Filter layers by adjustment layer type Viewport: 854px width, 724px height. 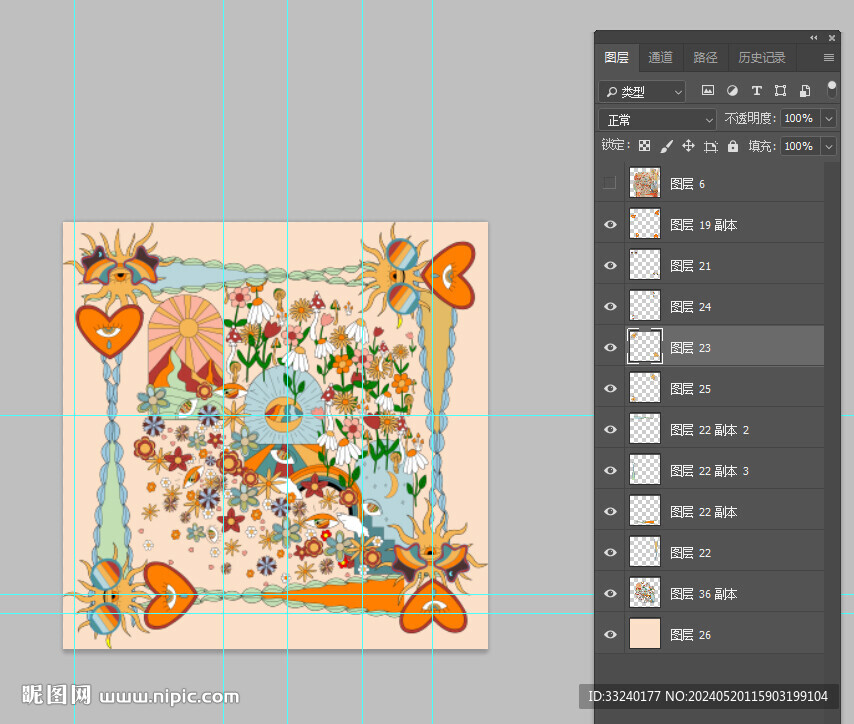click(732, 91)
